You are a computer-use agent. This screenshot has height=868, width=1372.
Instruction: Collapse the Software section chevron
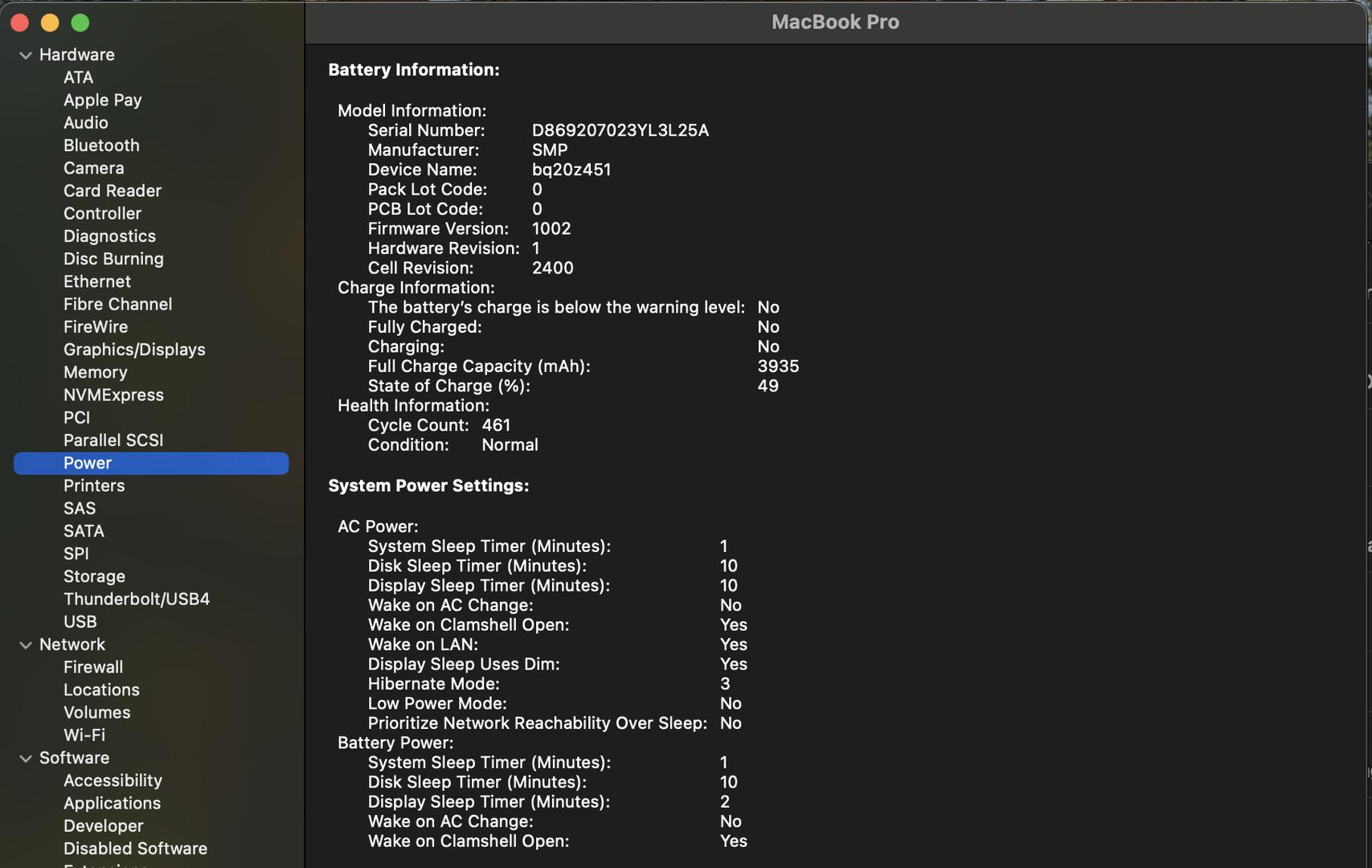click(26, 759)
